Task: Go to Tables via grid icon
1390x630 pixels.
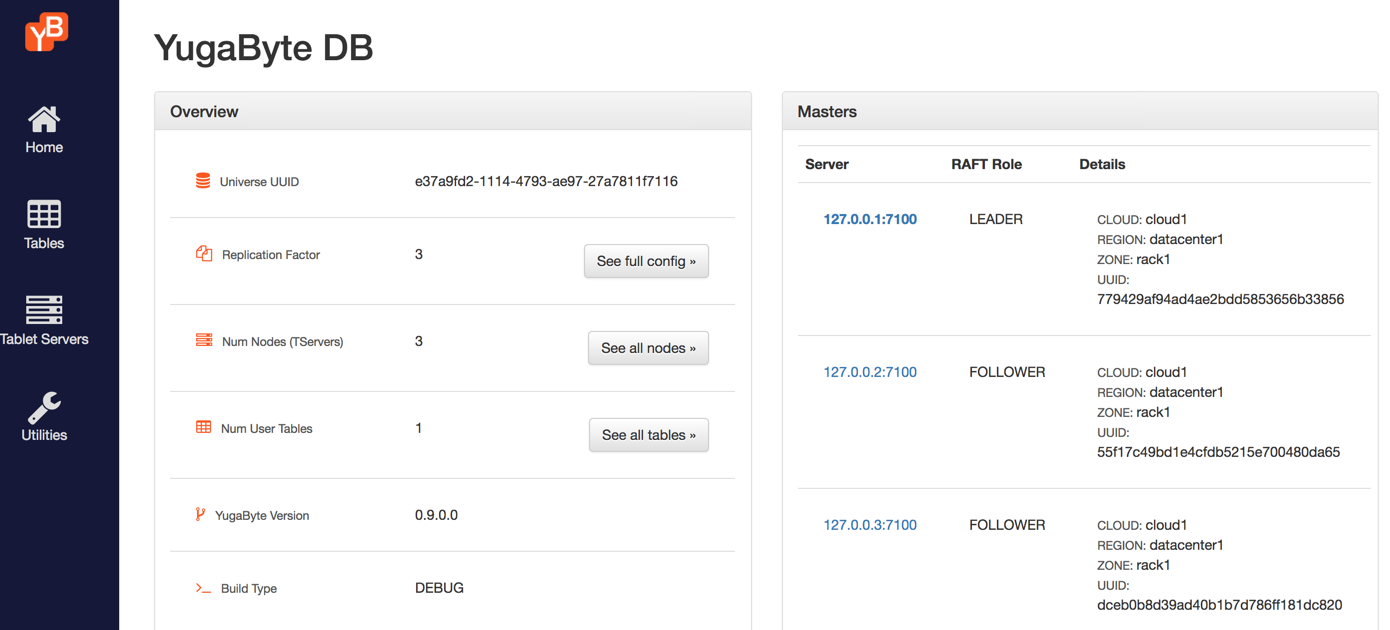Action: tap(44, 214)
